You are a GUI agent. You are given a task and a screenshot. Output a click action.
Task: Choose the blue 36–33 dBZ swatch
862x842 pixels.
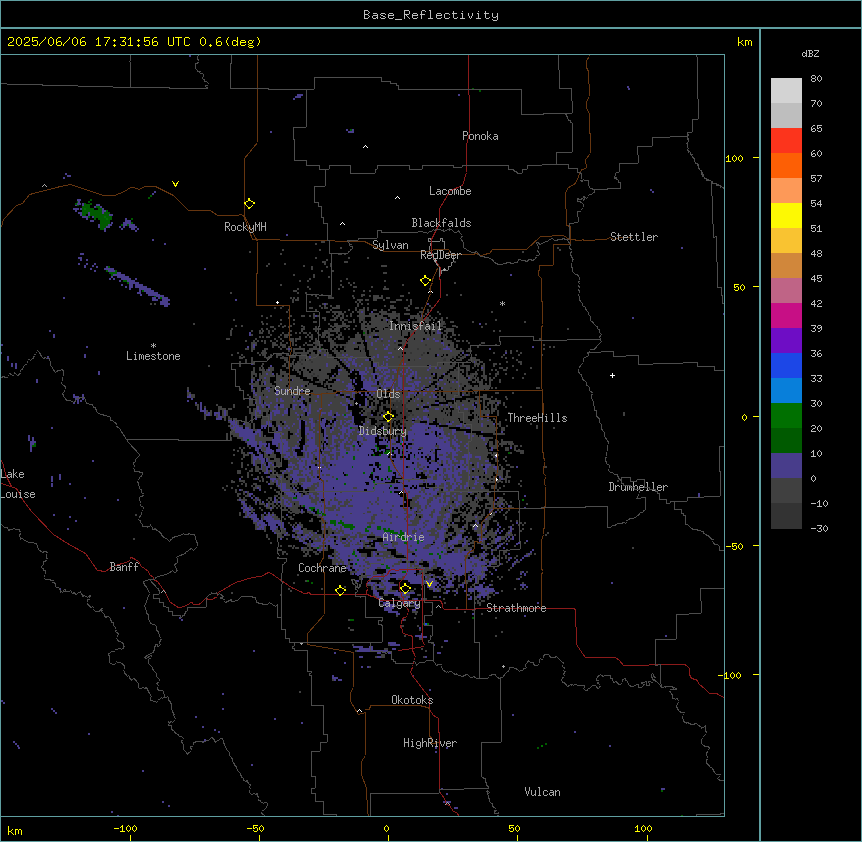[x=786, y=365]
